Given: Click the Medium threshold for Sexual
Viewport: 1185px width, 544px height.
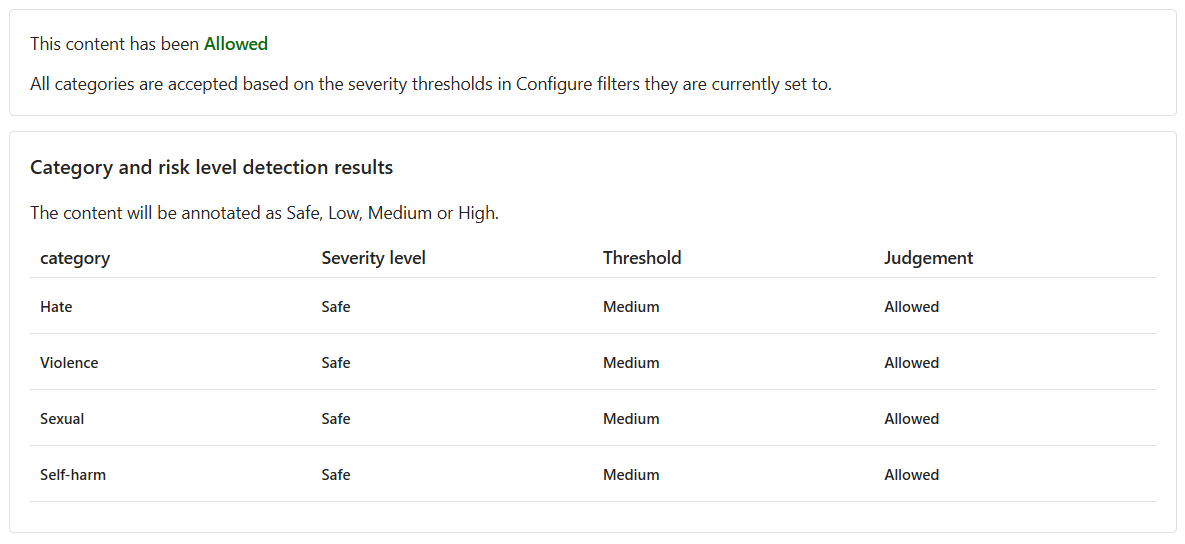Looking at the screenshot, I should point(631,419).
